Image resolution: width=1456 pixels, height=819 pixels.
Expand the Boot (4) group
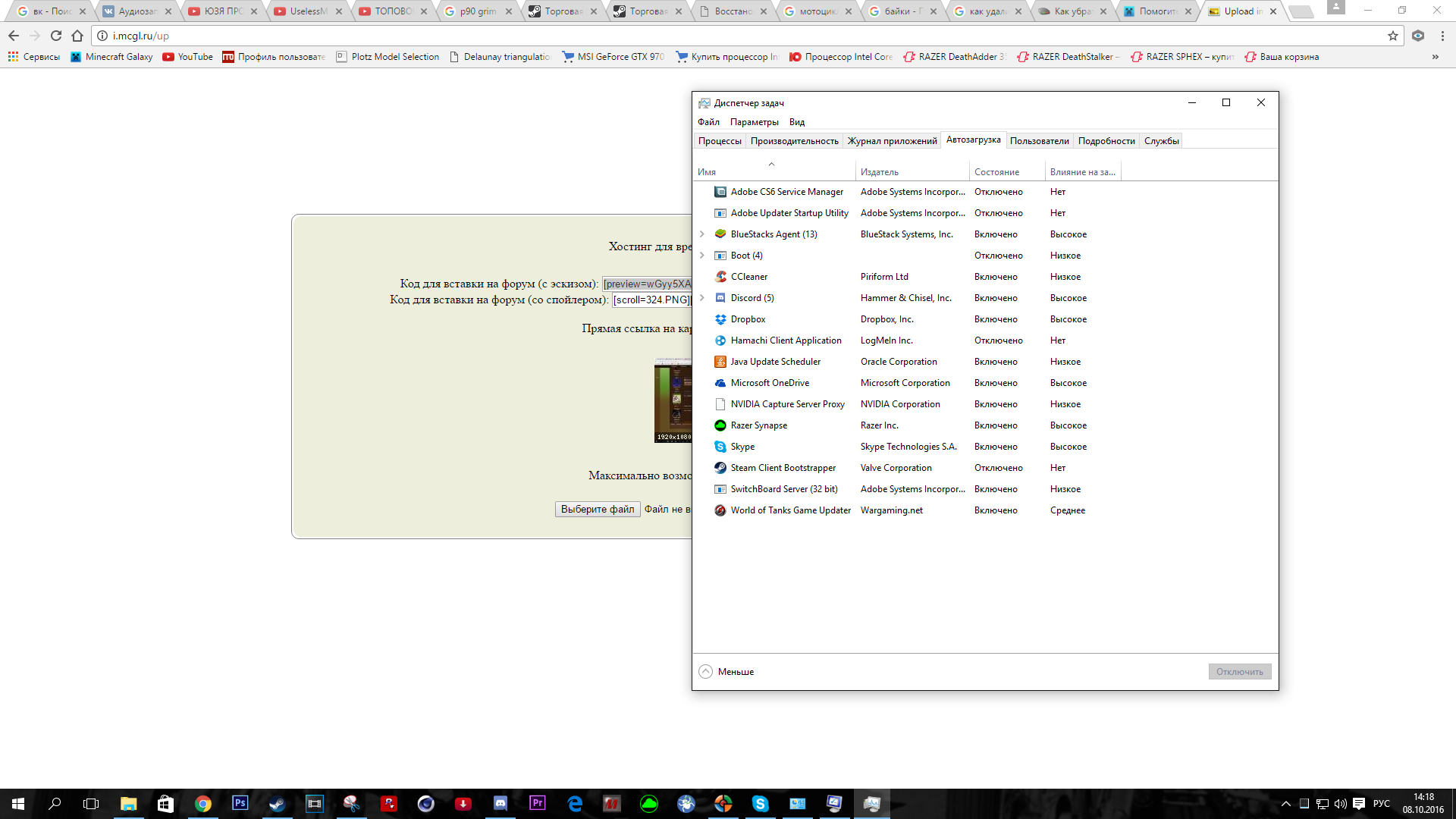(x=702, y=256)
